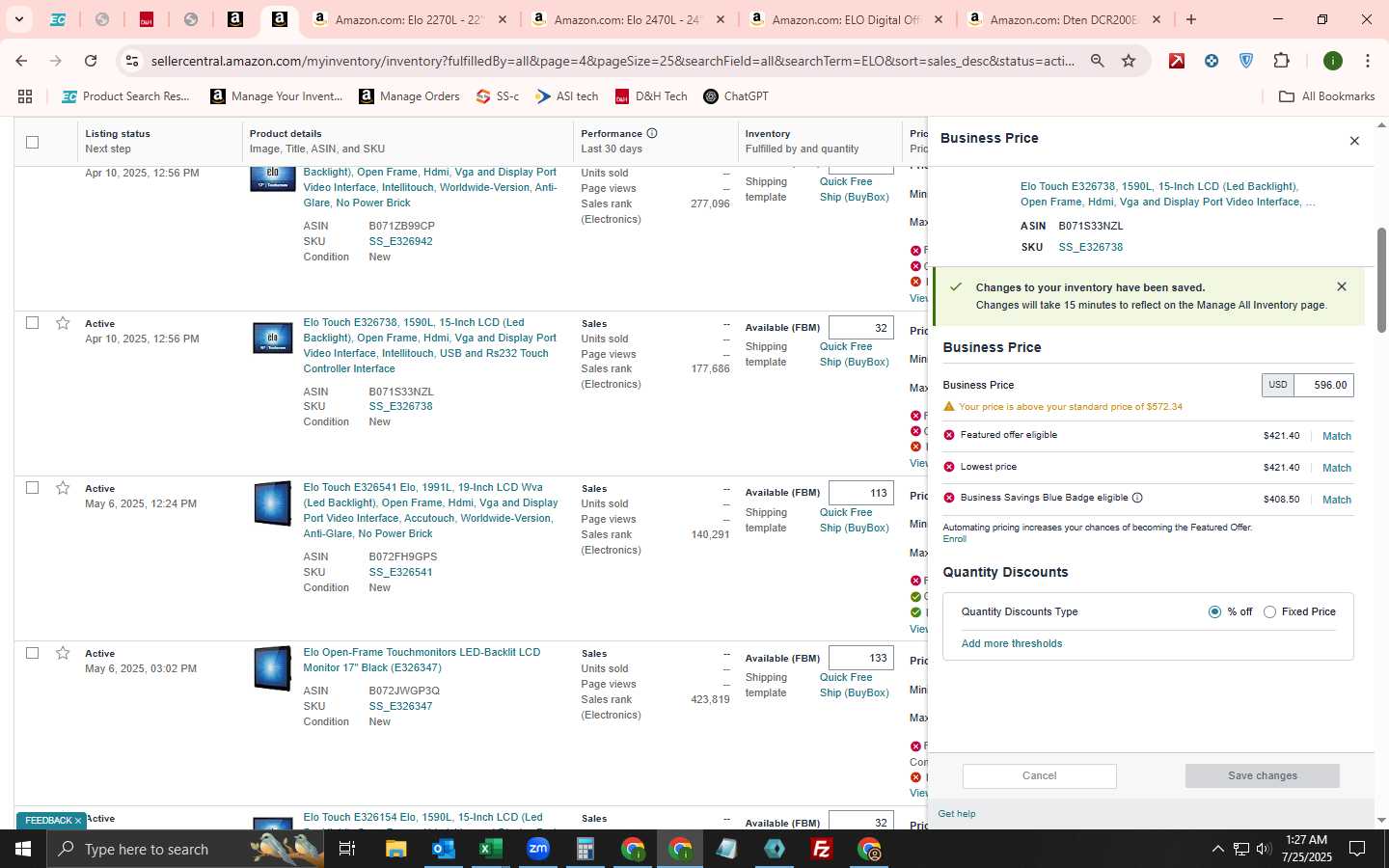Reload the Seller Central page
This screenshot has height=868, width=1389.
point(91,61)
